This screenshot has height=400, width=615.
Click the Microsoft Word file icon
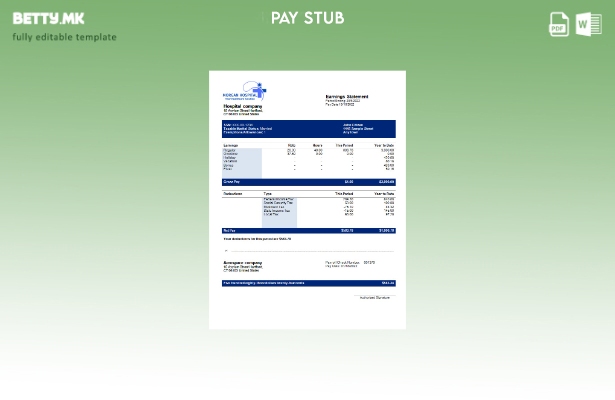coord(588,24)
